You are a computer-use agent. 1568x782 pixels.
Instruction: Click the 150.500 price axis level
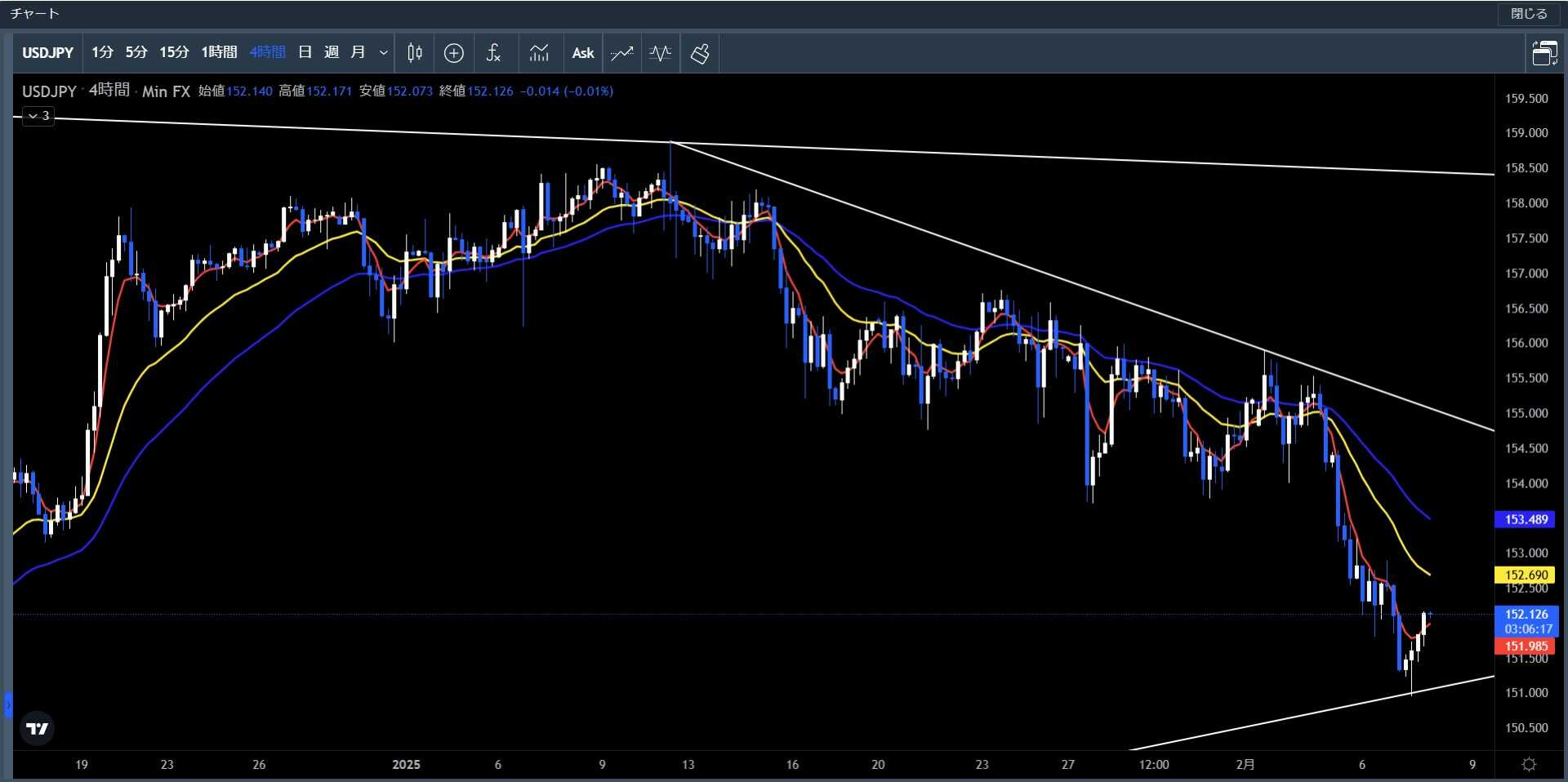(1526, 728)
